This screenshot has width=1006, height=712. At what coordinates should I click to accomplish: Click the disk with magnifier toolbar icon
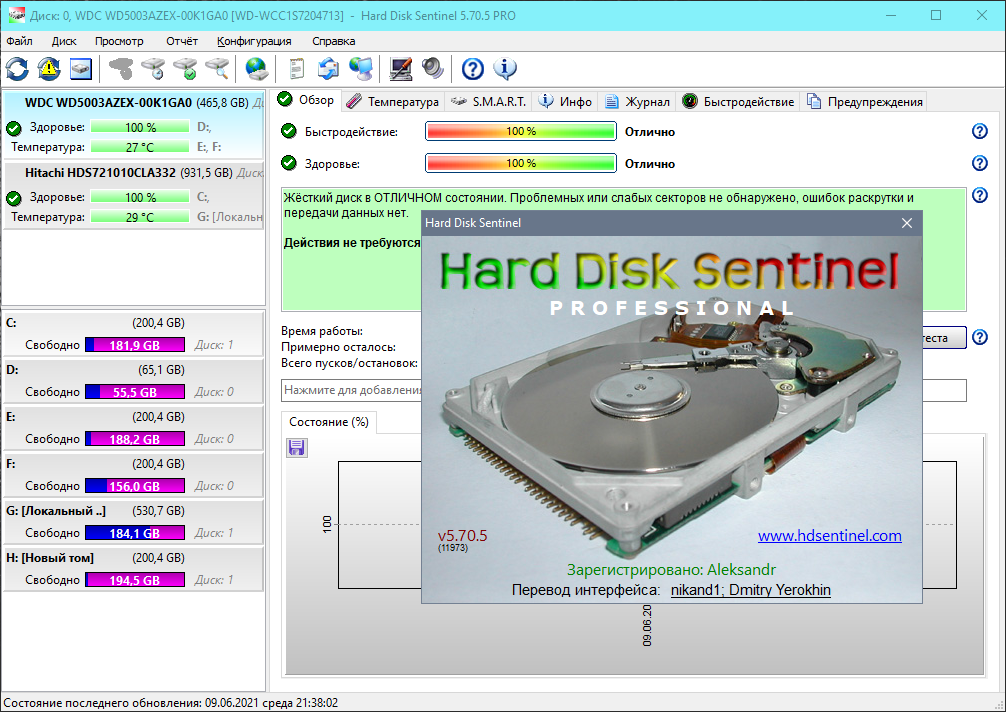tap(217, 69)
